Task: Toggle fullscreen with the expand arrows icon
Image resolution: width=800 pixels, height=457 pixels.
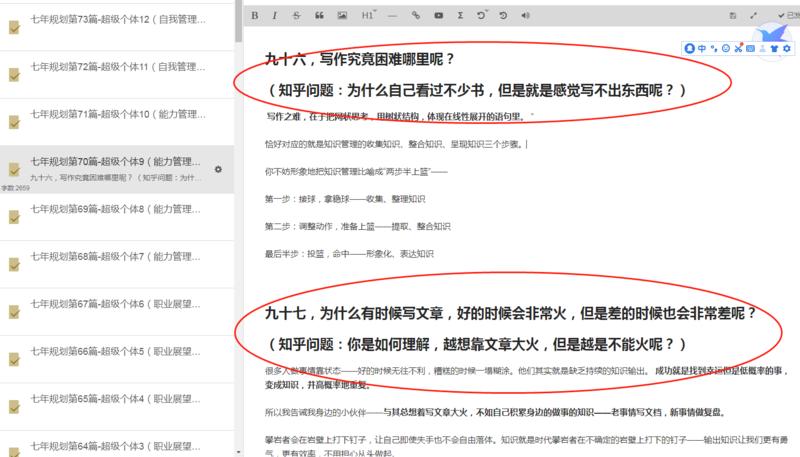Action: click(x=754, y=15)
